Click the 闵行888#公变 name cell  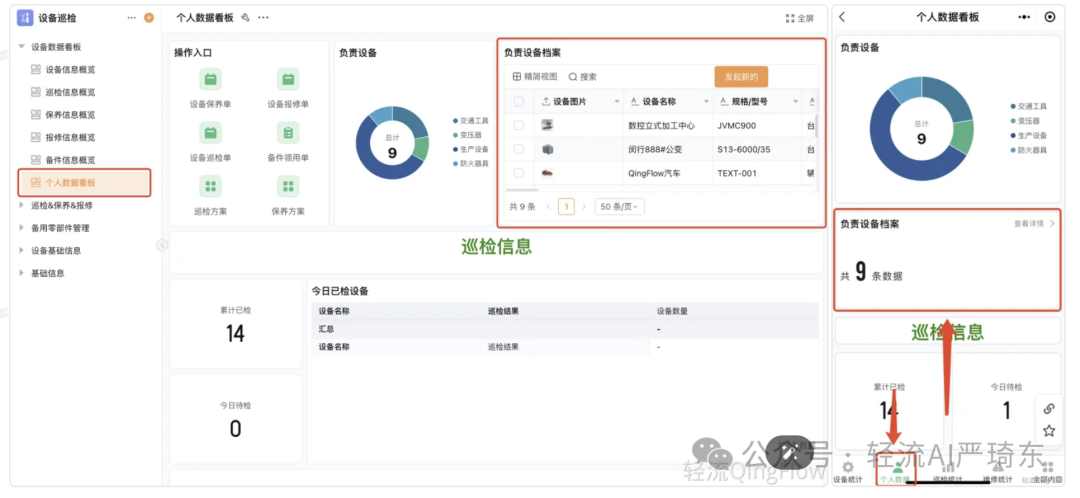667,149
